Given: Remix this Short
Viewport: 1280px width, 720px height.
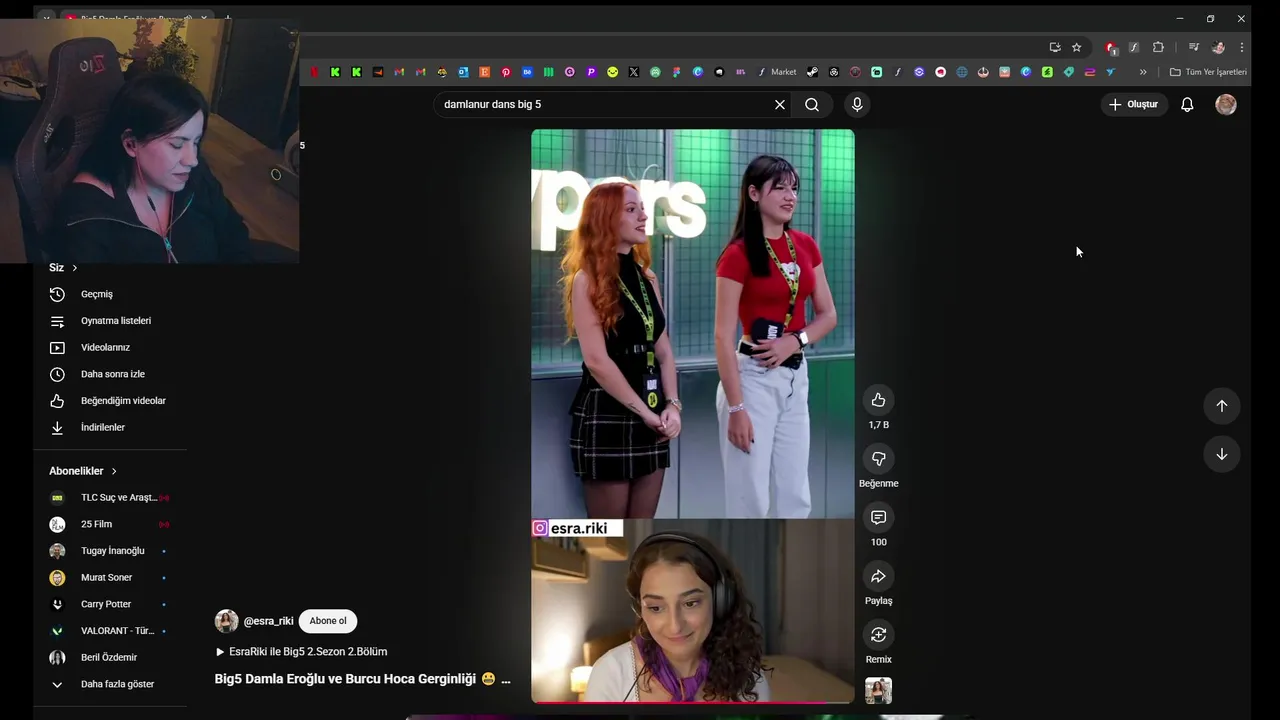Looking at the screenshot, I should click(878, 635).
